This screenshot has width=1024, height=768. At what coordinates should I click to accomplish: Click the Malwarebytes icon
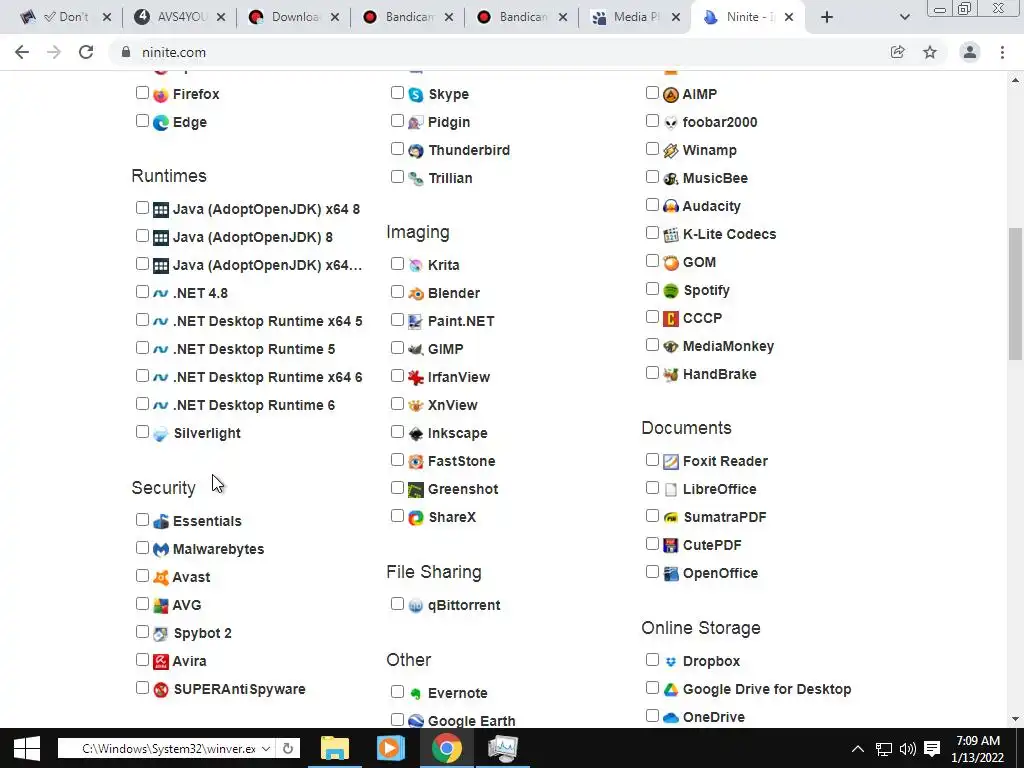point(161,550)
